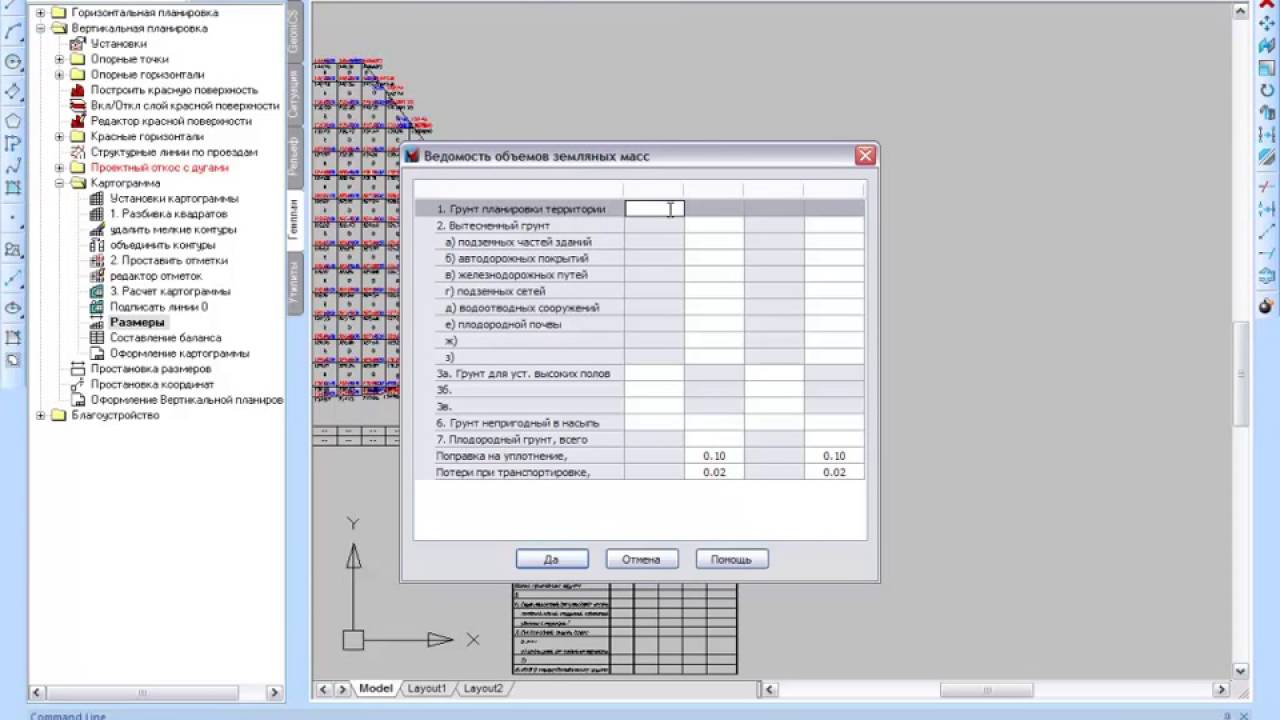
Task: Open Структурные линии по проездам
Action: pyautogui.click(x=174, y=152)
